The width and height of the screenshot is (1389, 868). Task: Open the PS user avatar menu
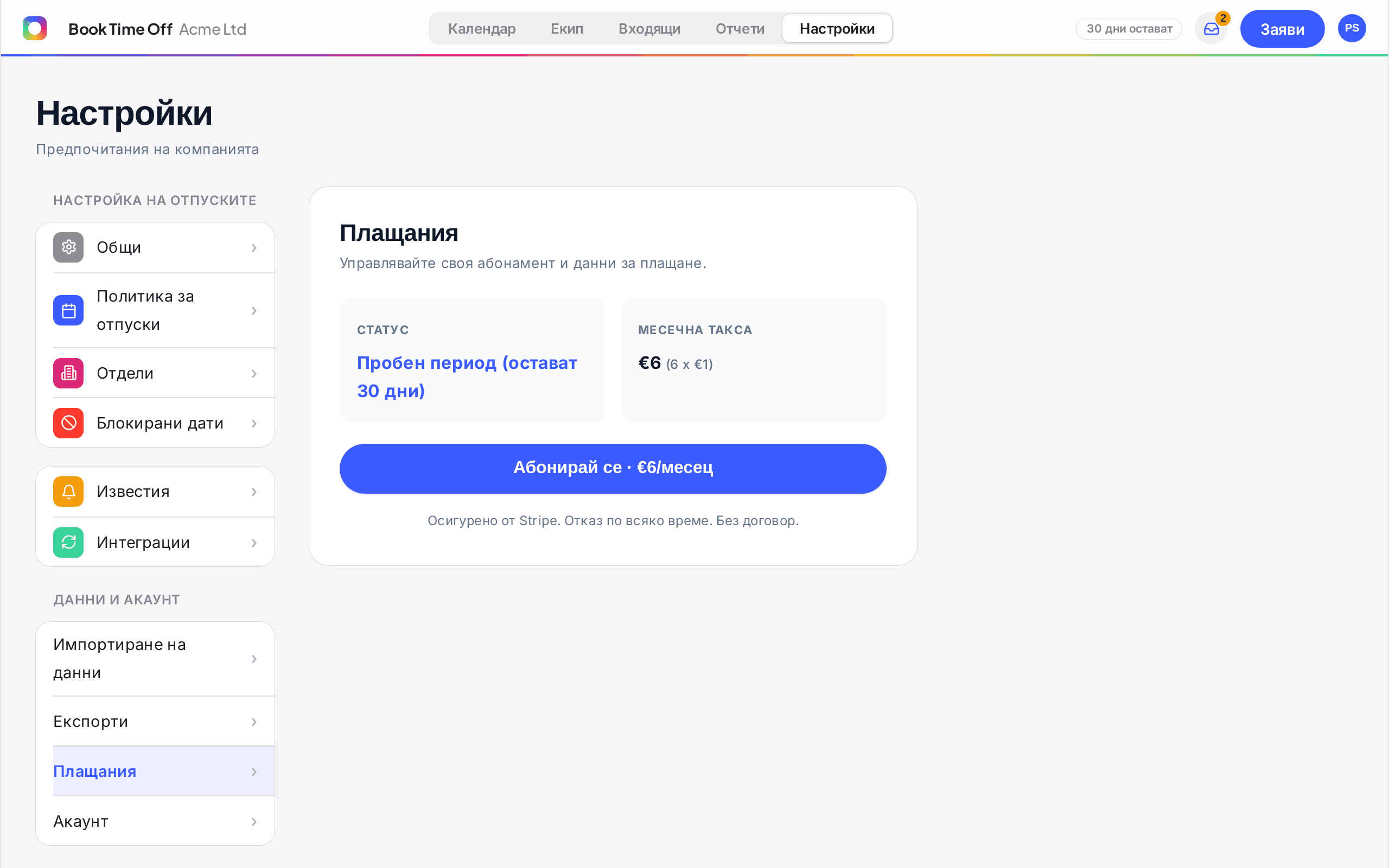click(1352, 28)
